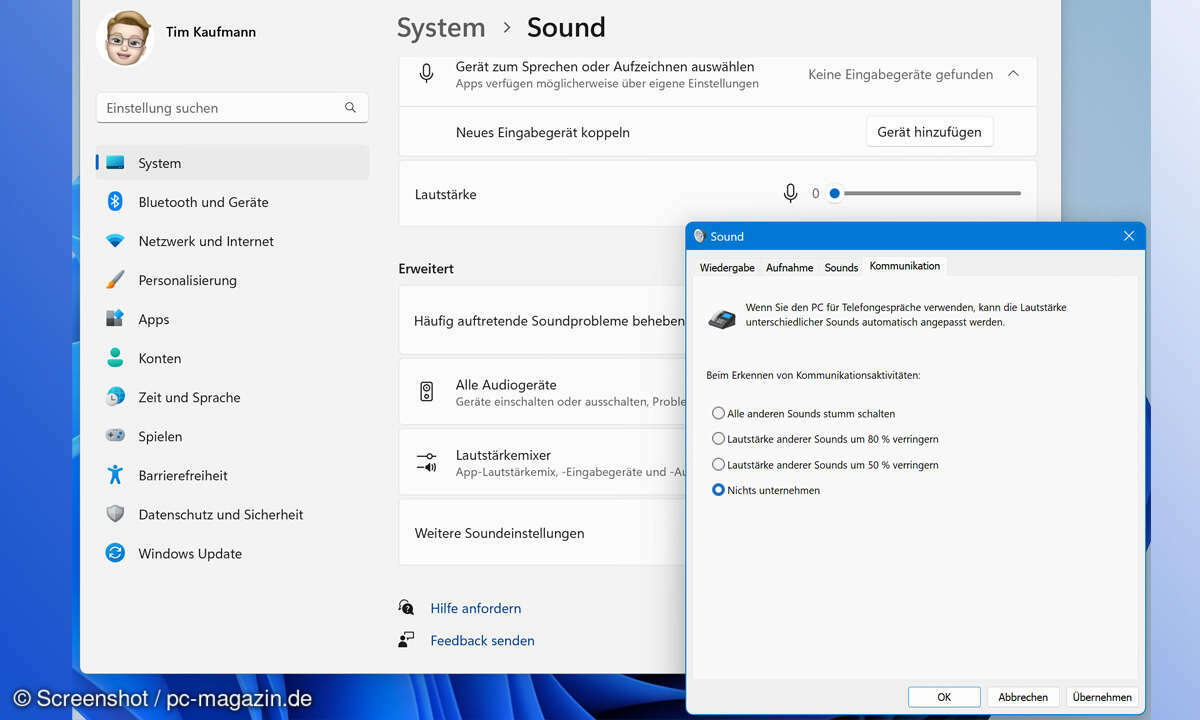
Task: Click the Übernehmen button
Action: click(x=1102, y=697)
